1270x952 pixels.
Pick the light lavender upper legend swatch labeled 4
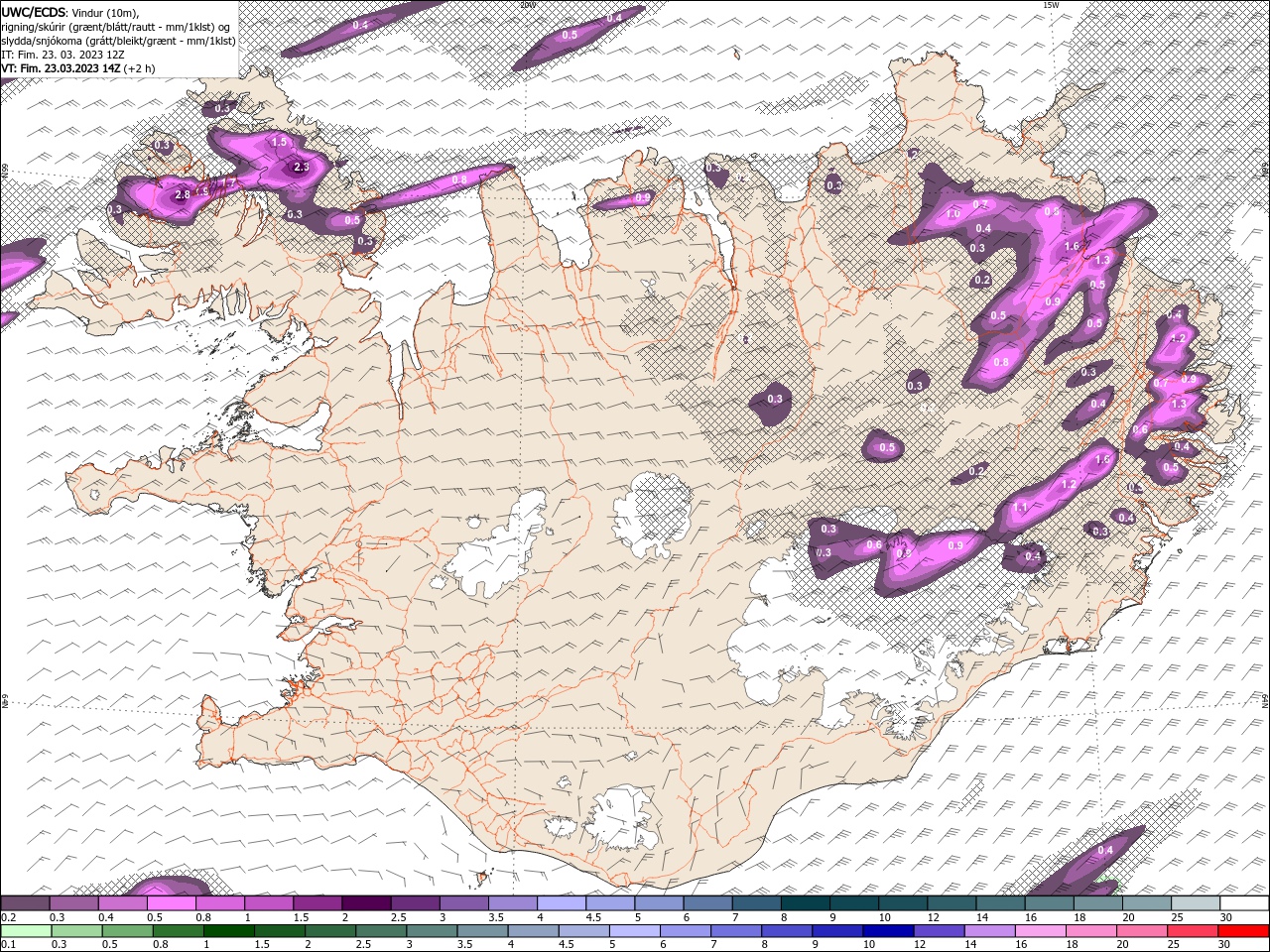(561, 903)
